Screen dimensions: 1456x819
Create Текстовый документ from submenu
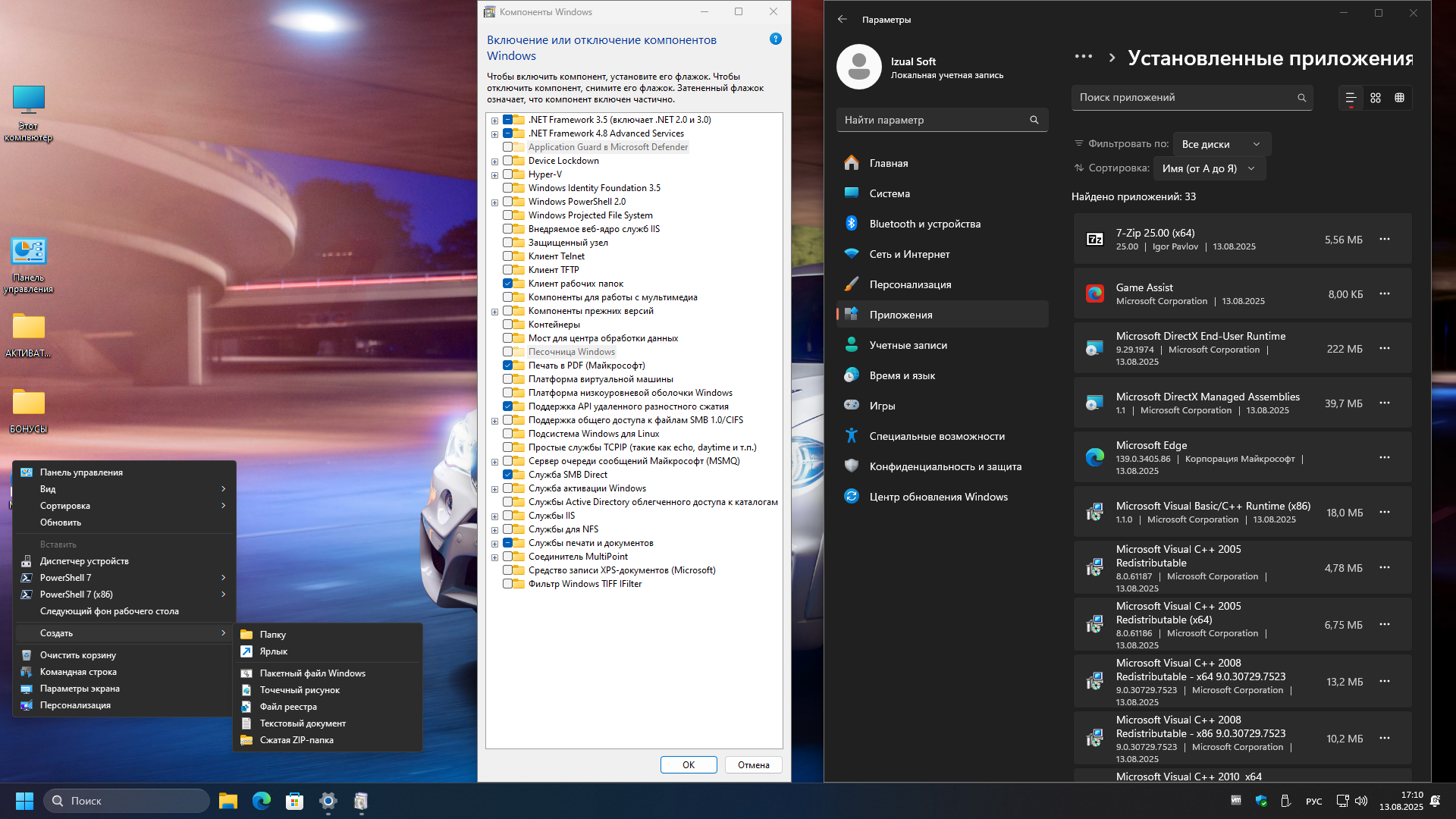pyautogui.click(x=327, y=723)
